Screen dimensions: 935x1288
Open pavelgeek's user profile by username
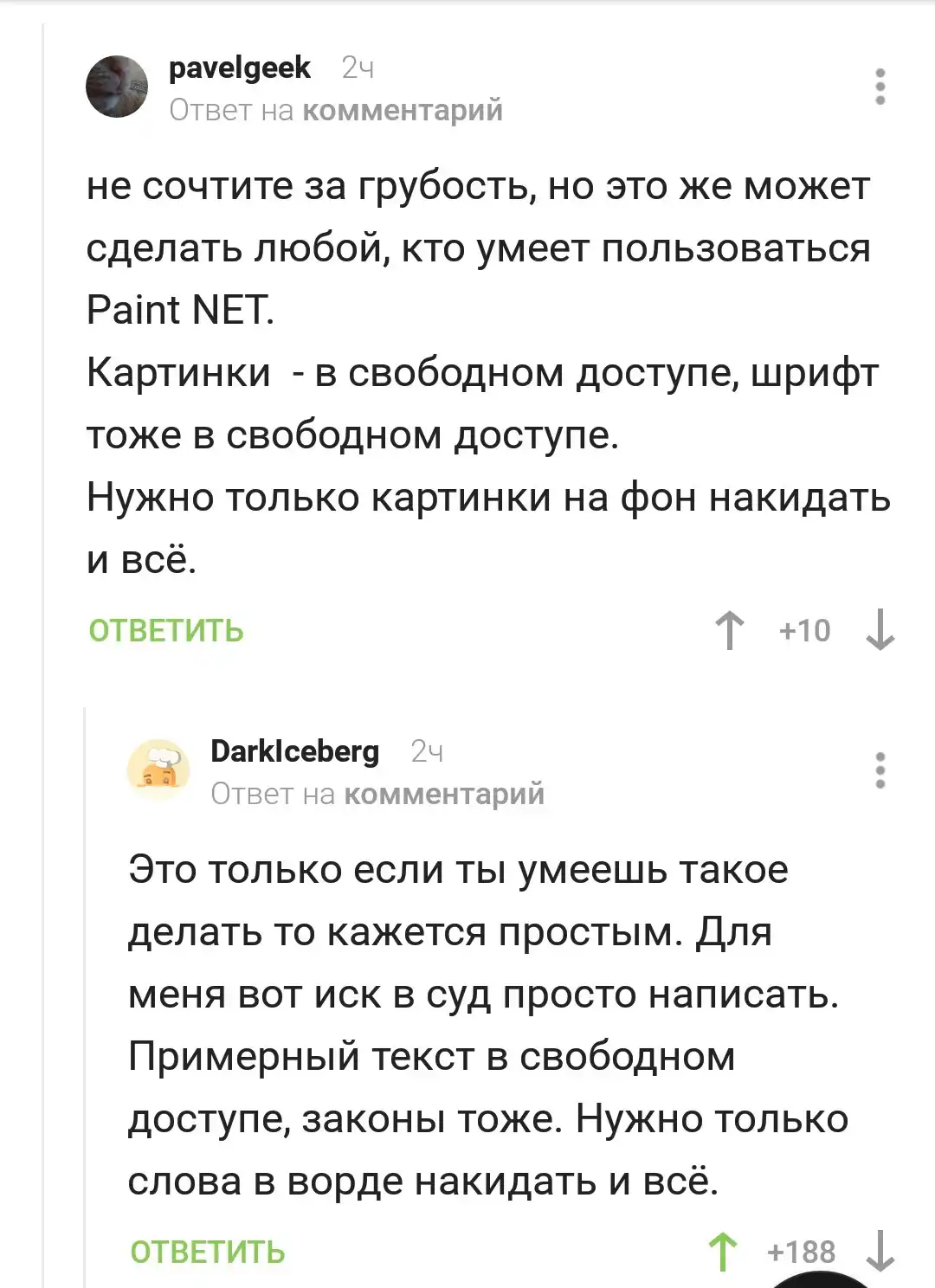[x=240, y=68]
